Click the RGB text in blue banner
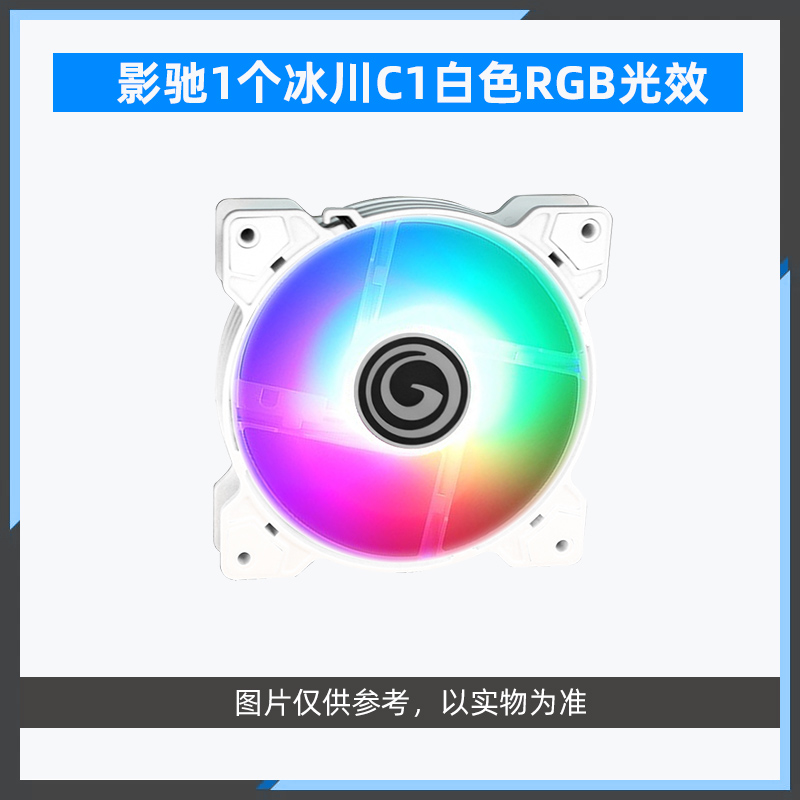 pyautogui.click(x=570, y=83)
